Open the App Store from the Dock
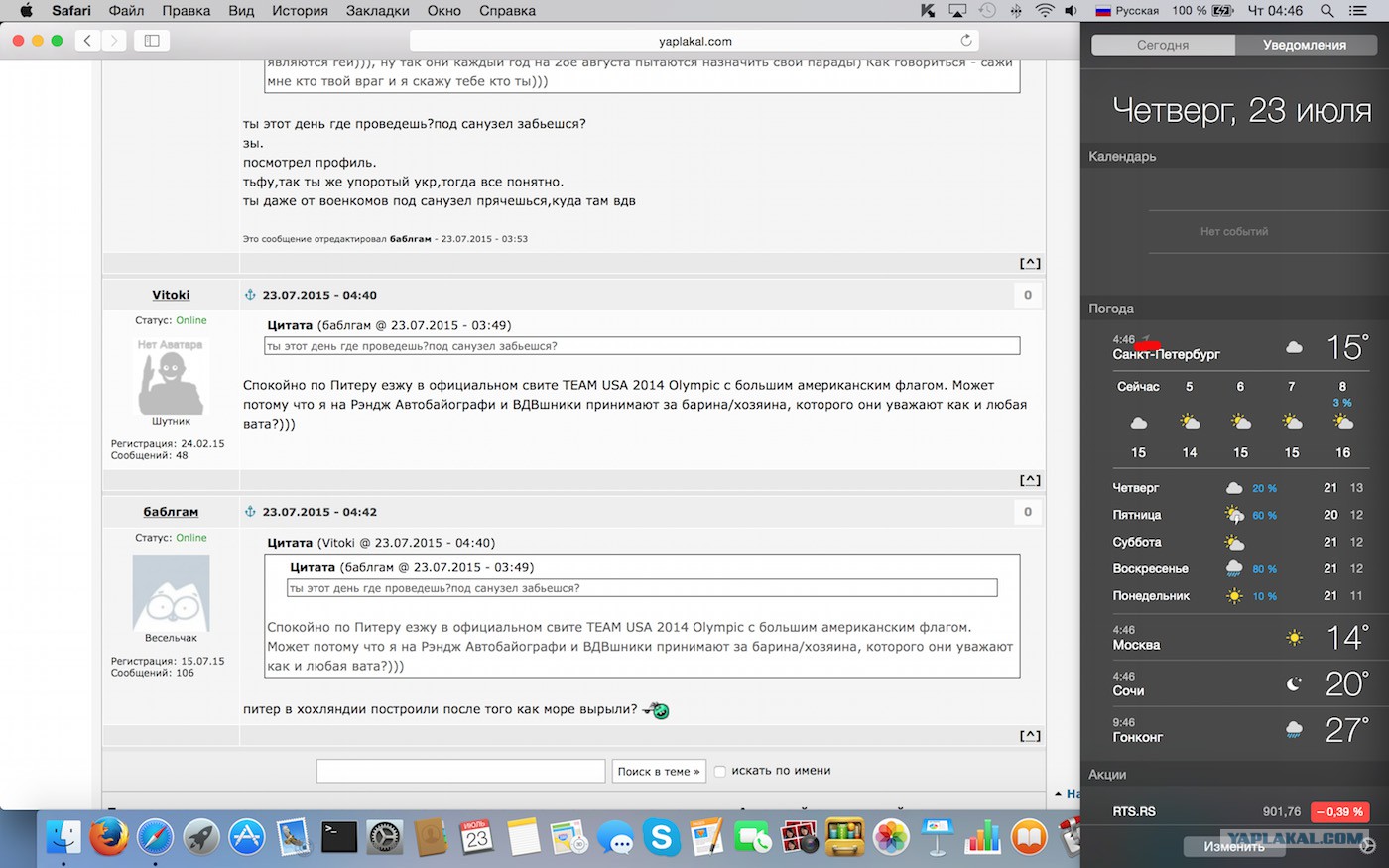Viewport: 1389px width, 868px height. tap(247, 838)
